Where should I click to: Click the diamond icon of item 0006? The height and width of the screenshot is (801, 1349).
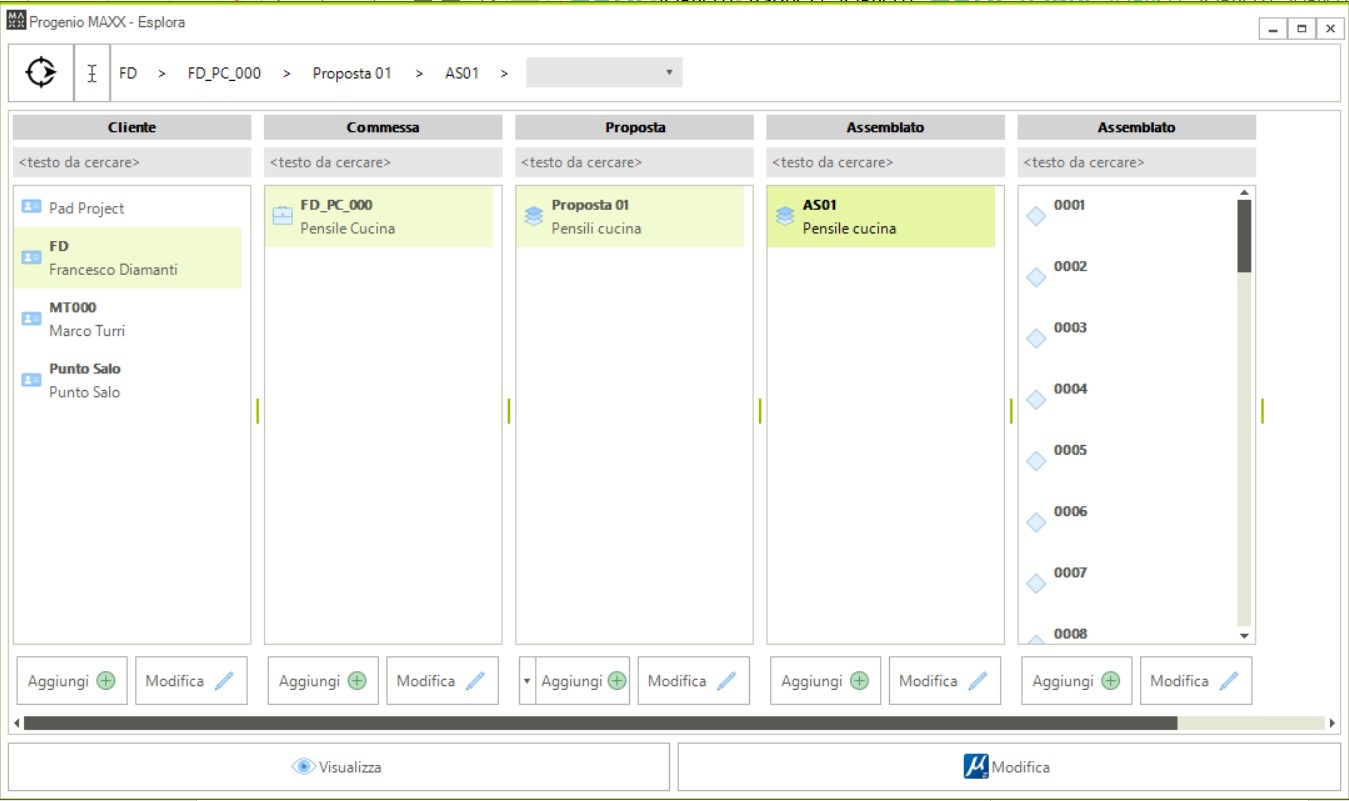(x=1037, y=522)
